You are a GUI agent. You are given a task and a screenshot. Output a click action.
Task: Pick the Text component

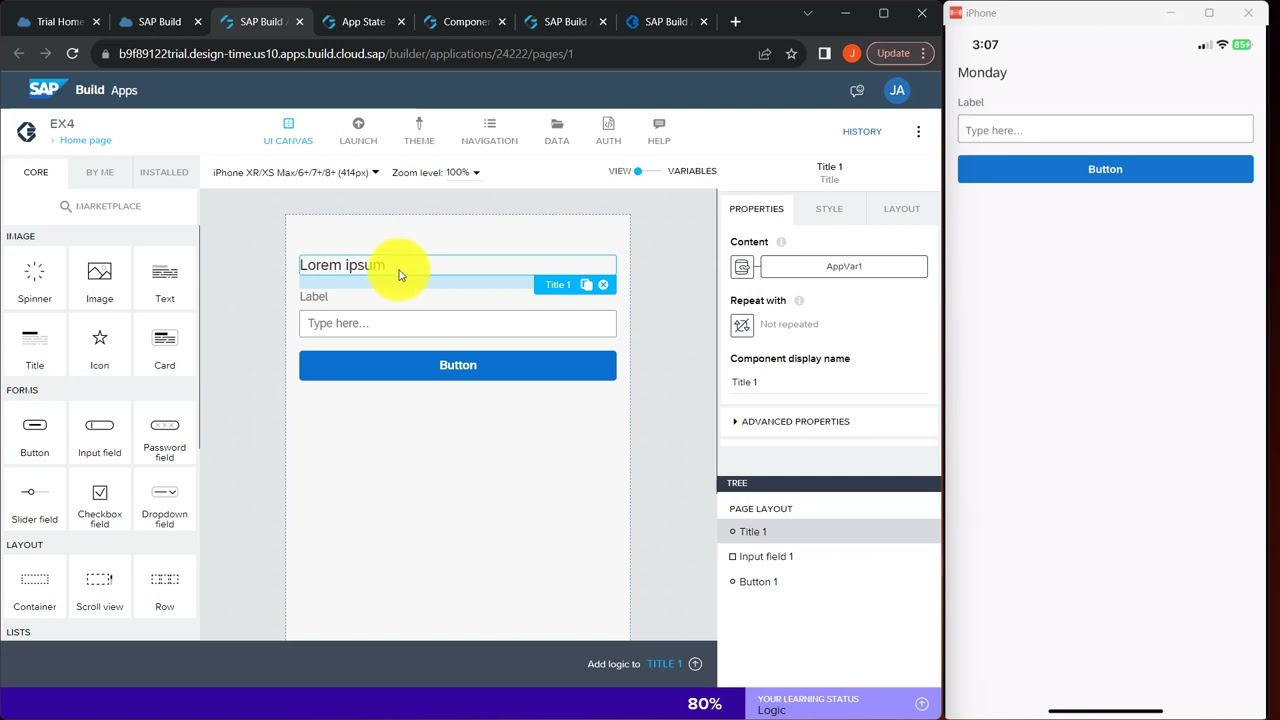[x=165, y=280]
